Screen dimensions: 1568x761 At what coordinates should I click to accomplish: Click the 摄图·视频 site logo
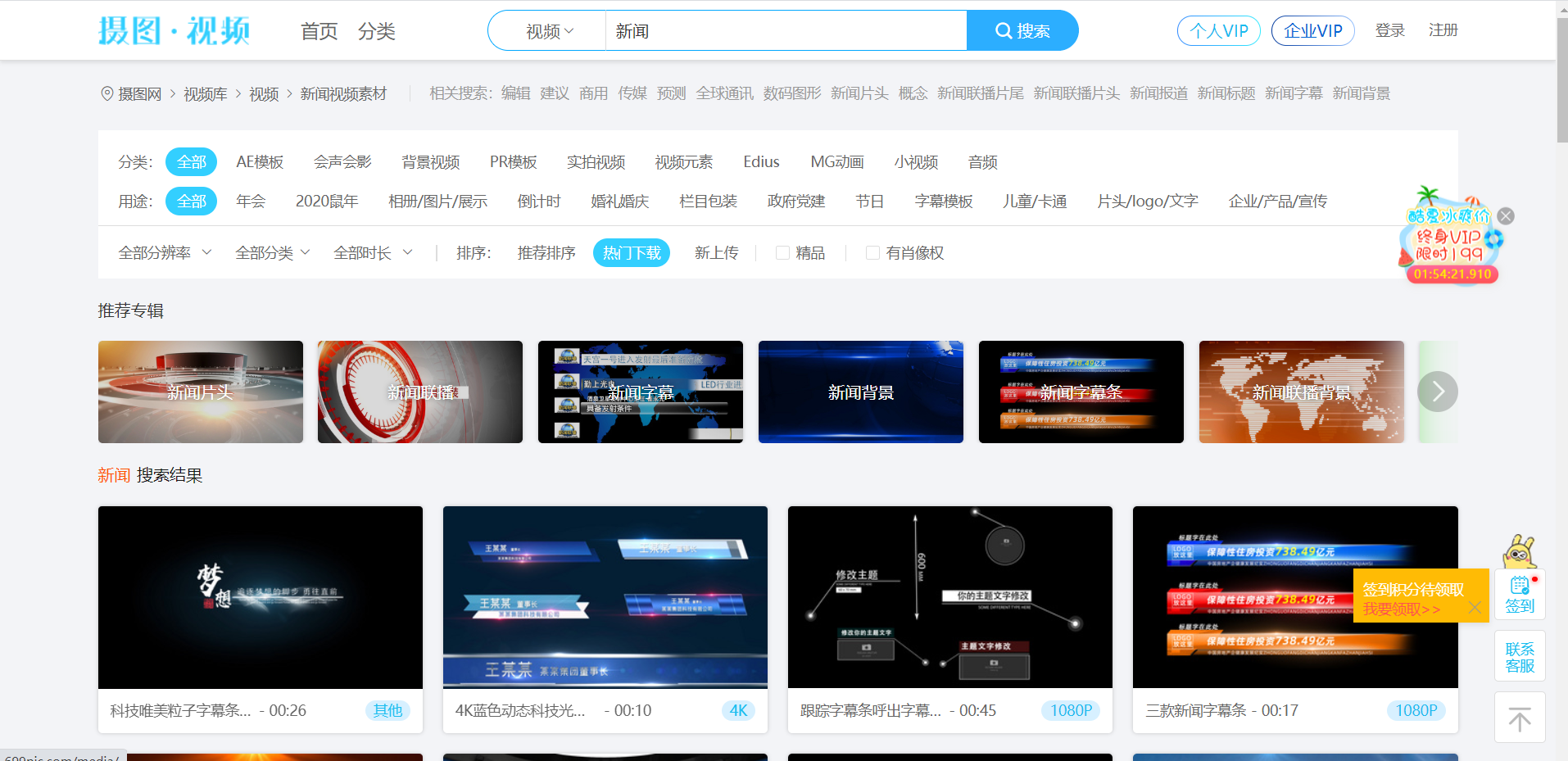coord(174,30)
